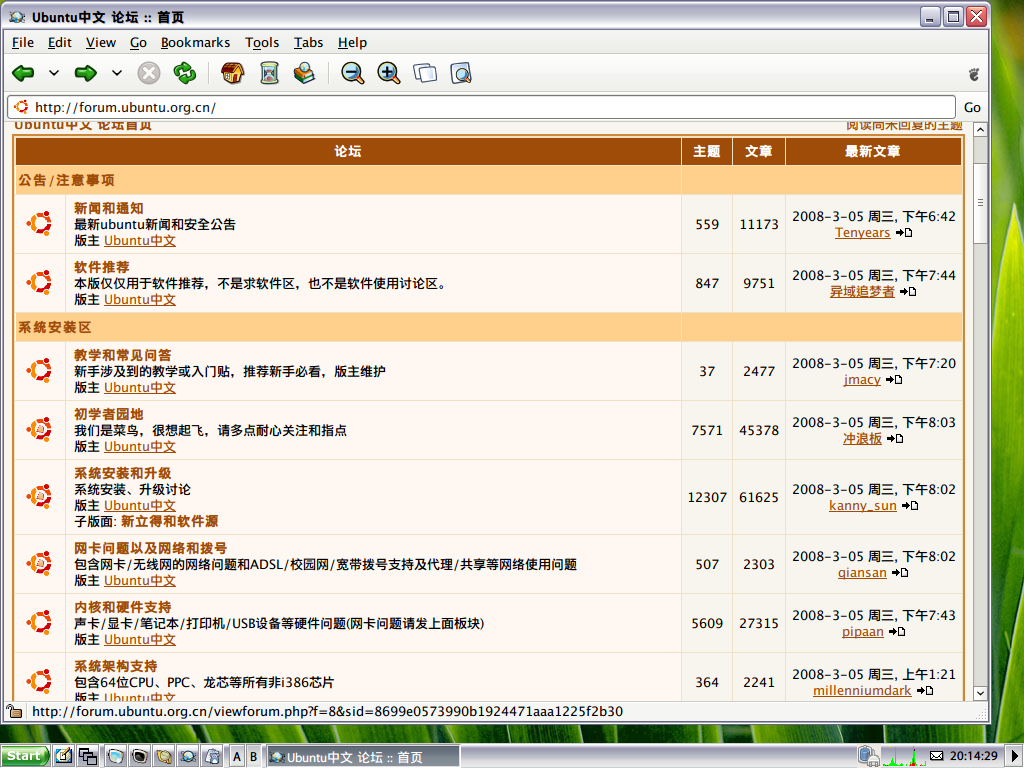Open the 软件推荐 forum link
1024x768 pixels.
[101, 267]
